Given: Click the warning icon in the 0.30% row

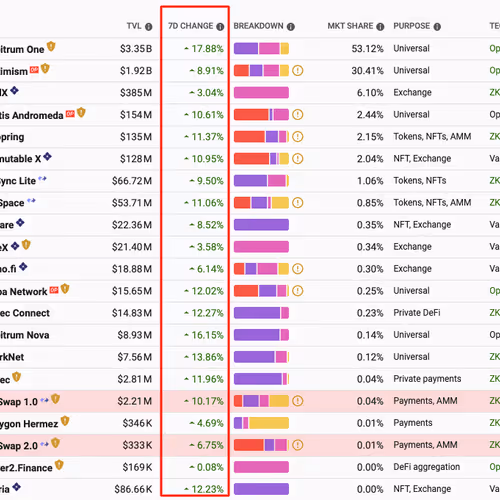Looking at the screenshot, I should [x=298, y=269].
